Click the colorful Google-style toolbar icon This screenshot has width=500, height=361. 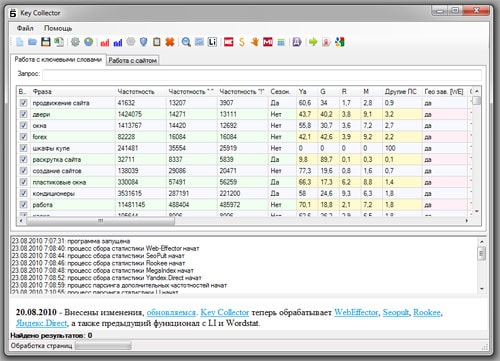point(340,42)
